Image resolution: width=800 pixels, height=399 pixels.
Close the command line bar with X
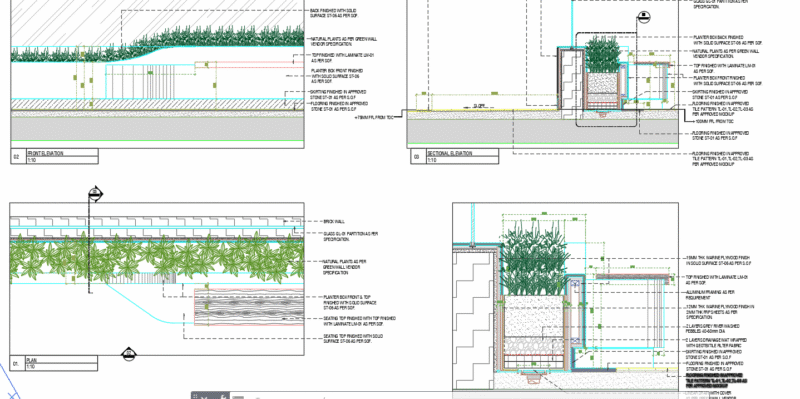click(x=204, y=396)
